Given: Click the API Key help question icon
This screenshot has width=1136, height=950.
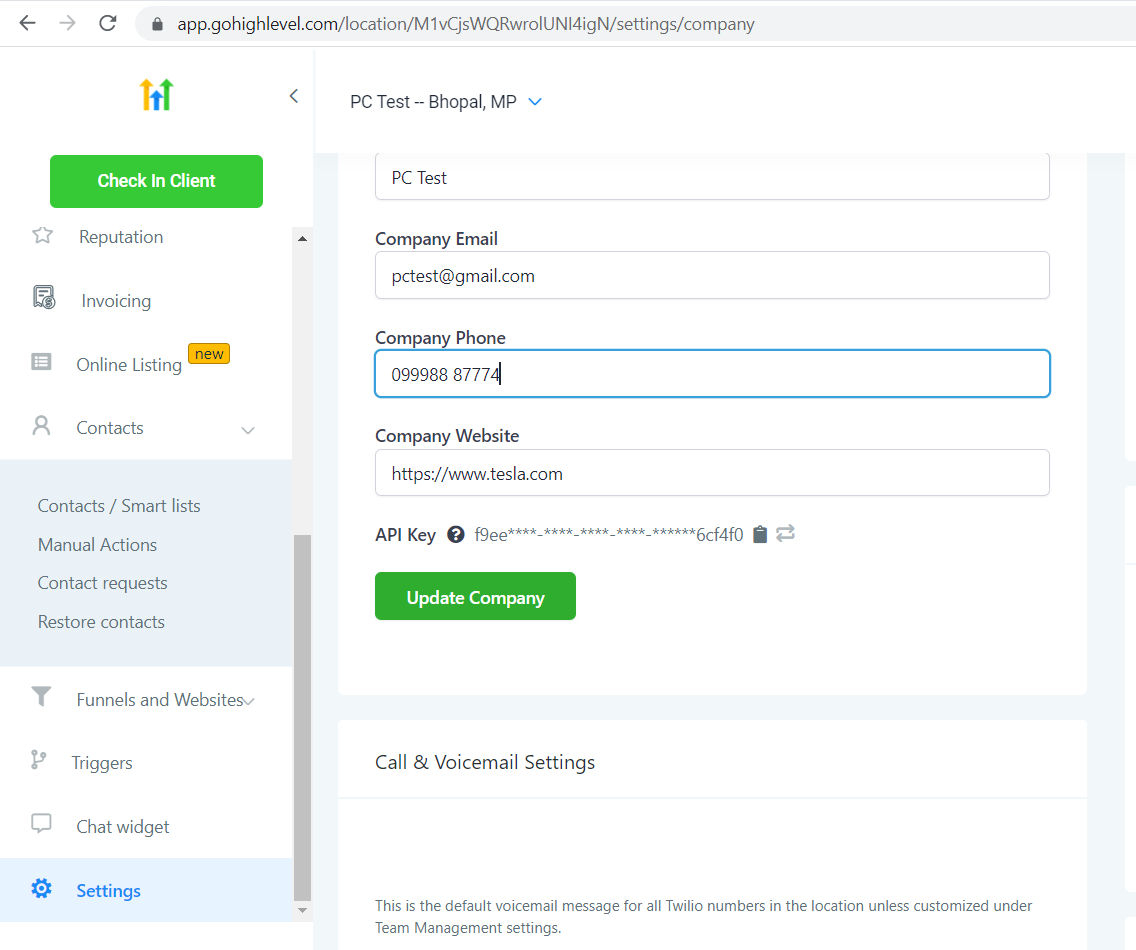Looking at the screenshot, I should 456,535.
